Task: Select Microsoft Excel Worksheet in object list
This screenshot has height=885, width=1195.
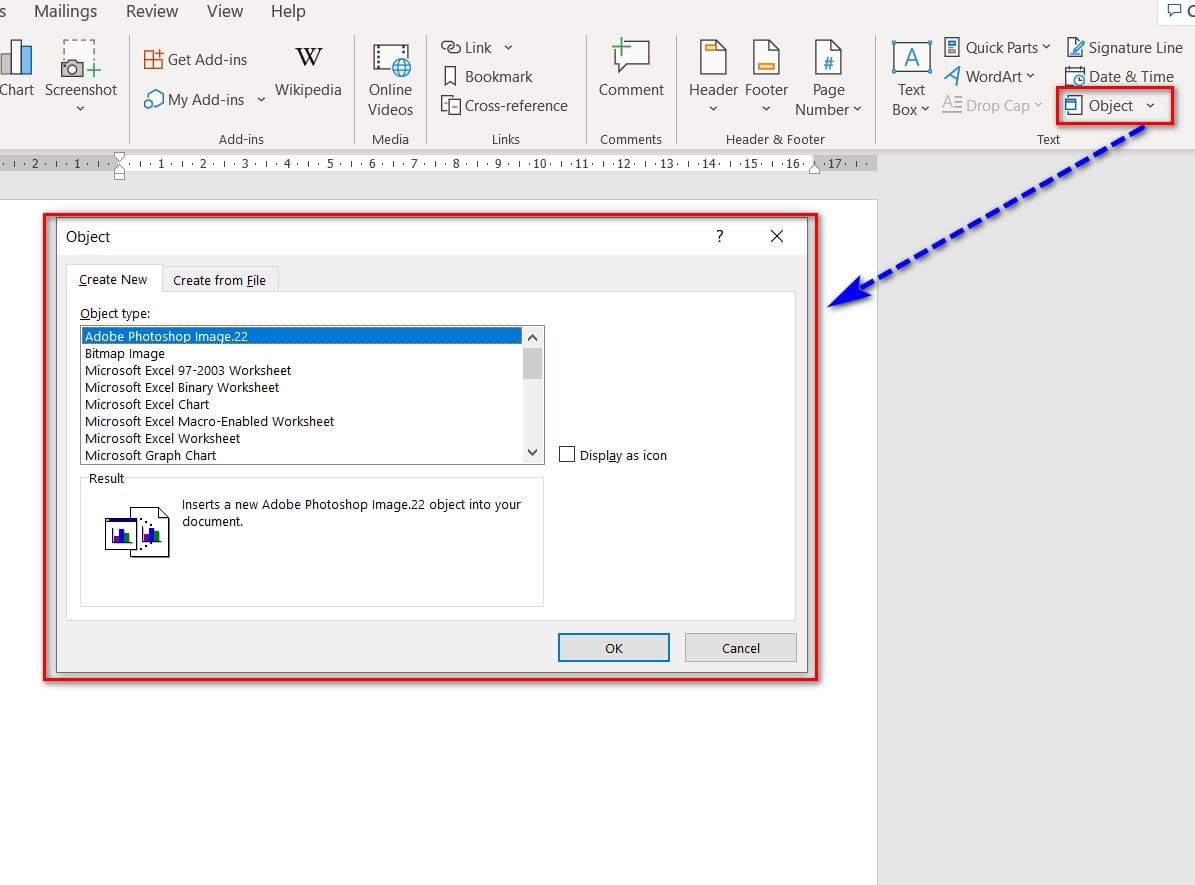Action: pyautogui.click(x=163, y=438)
